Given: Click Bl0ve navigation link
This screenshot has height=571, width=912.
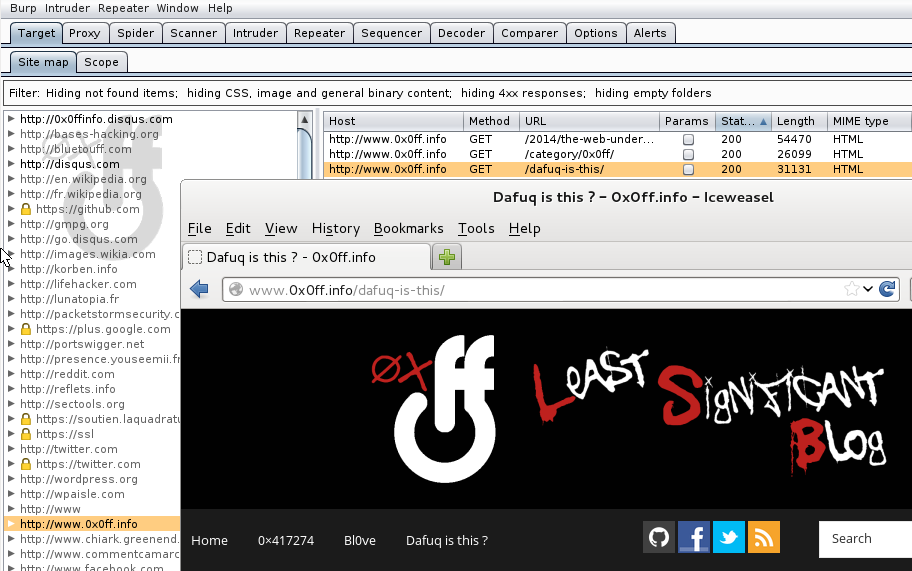Looking at the screenshot, I should (x=359, y=540).
